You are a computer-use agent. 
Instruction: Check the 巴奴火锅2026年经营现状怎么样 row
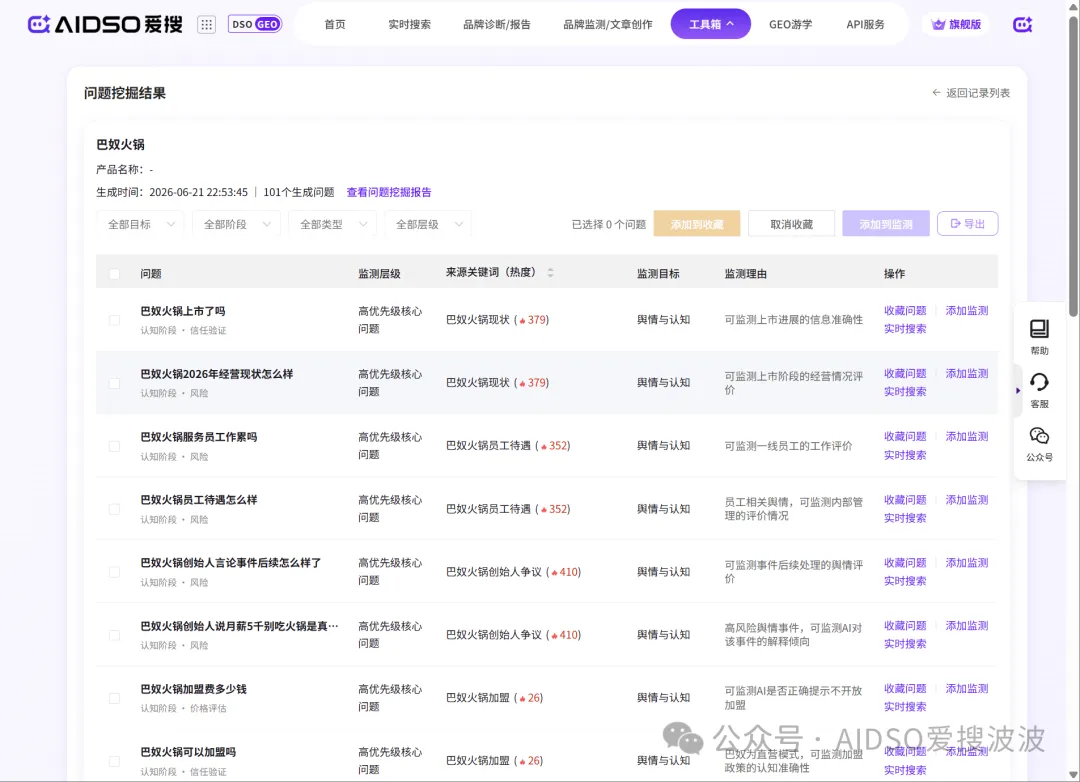click(x=114, y=383)
